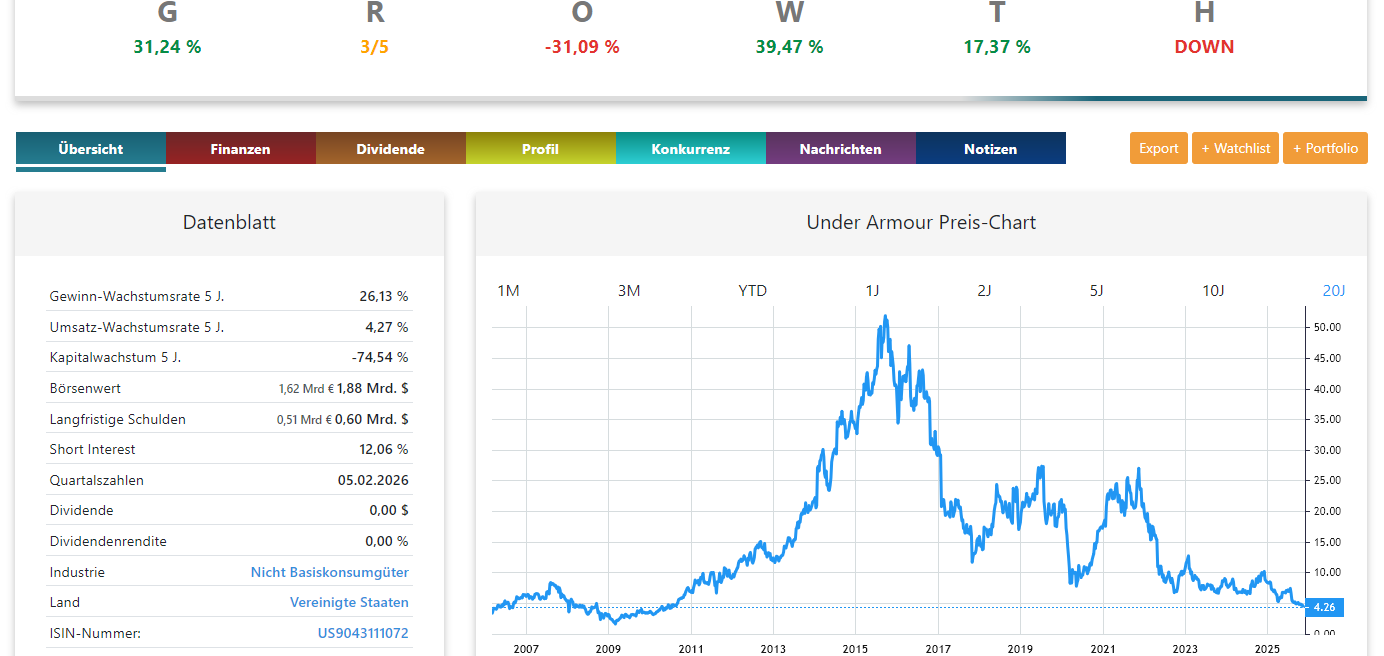Open the Nachrichten tab
This screenshot has width=1384, height=656.
click(840, 148)
